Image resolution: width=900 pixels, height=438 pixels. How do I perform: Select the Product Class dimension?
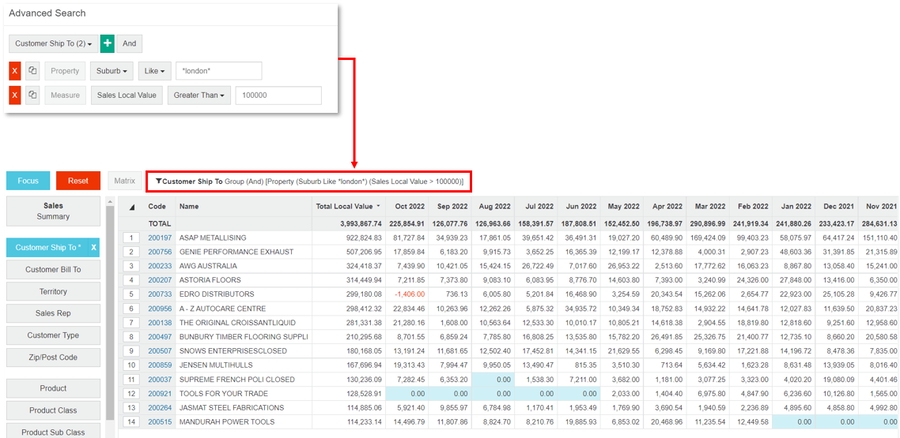(54, 410)
